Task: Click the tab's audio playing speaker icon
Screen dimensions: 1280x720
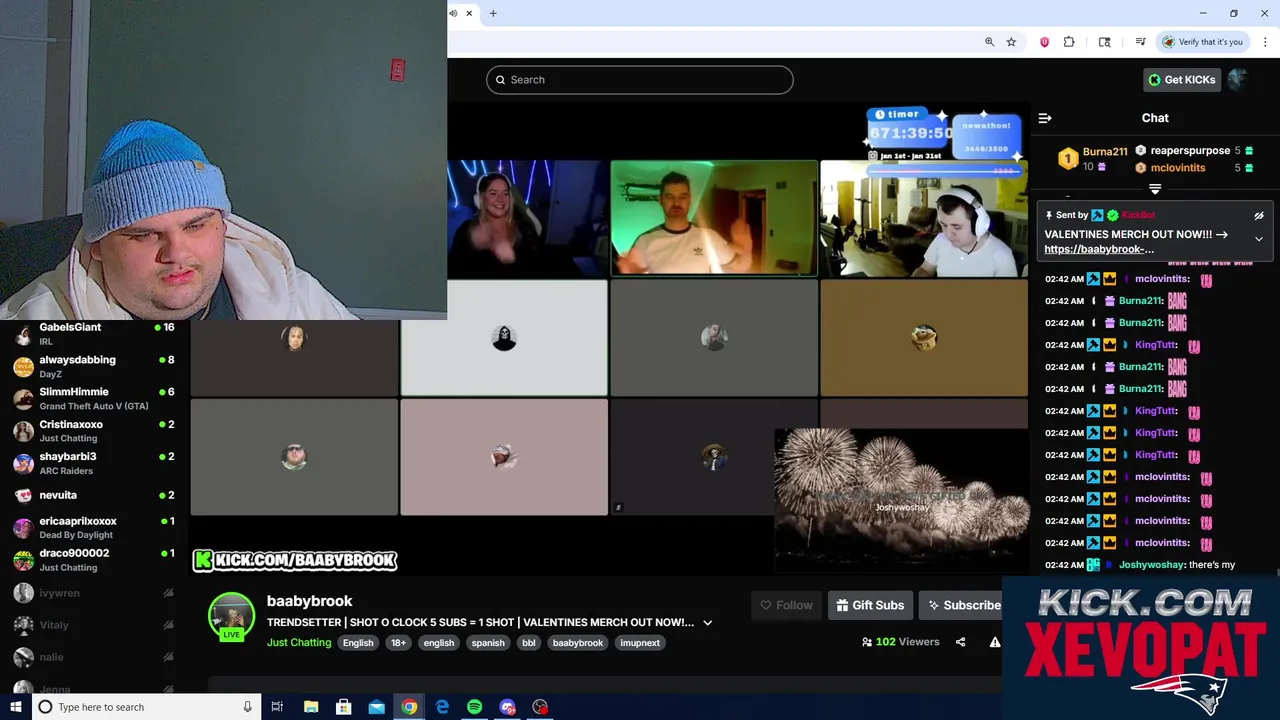Action: click(x=453, y=13)
